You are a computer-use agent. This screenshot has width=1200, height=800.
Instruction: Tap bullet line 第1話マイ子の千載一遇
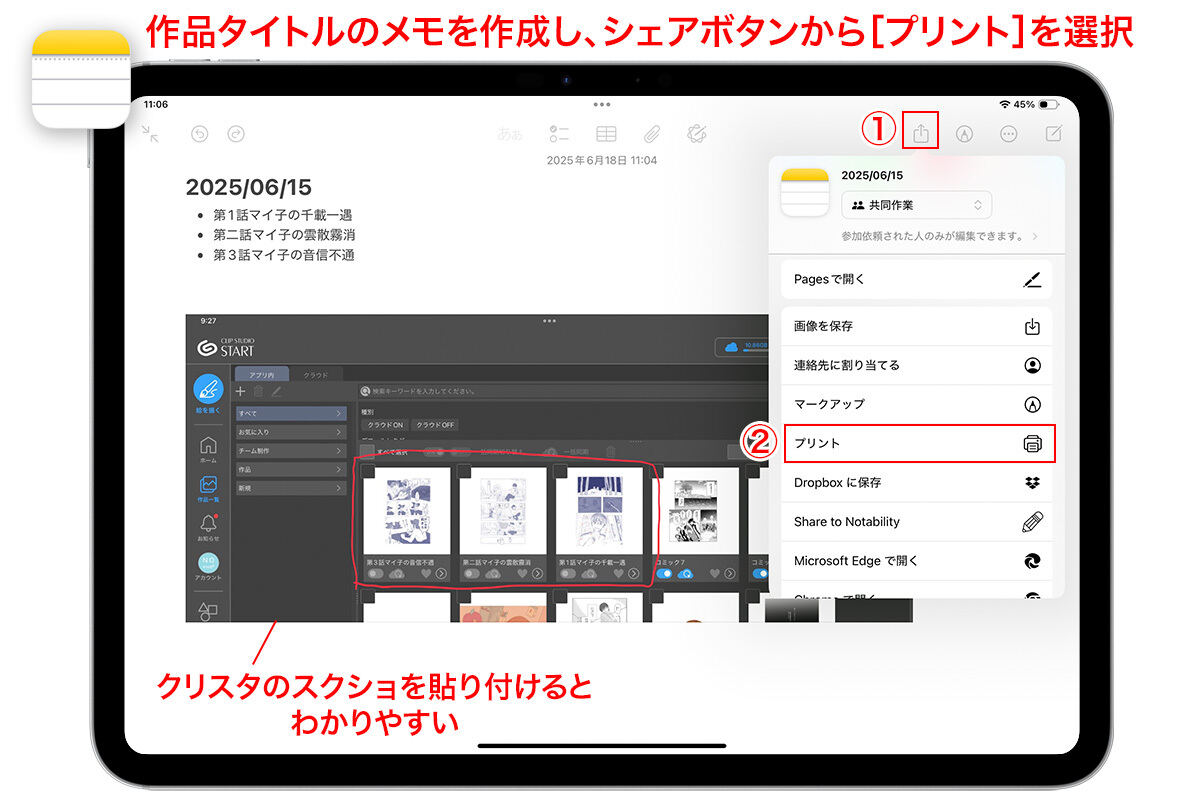coord(282,215)
